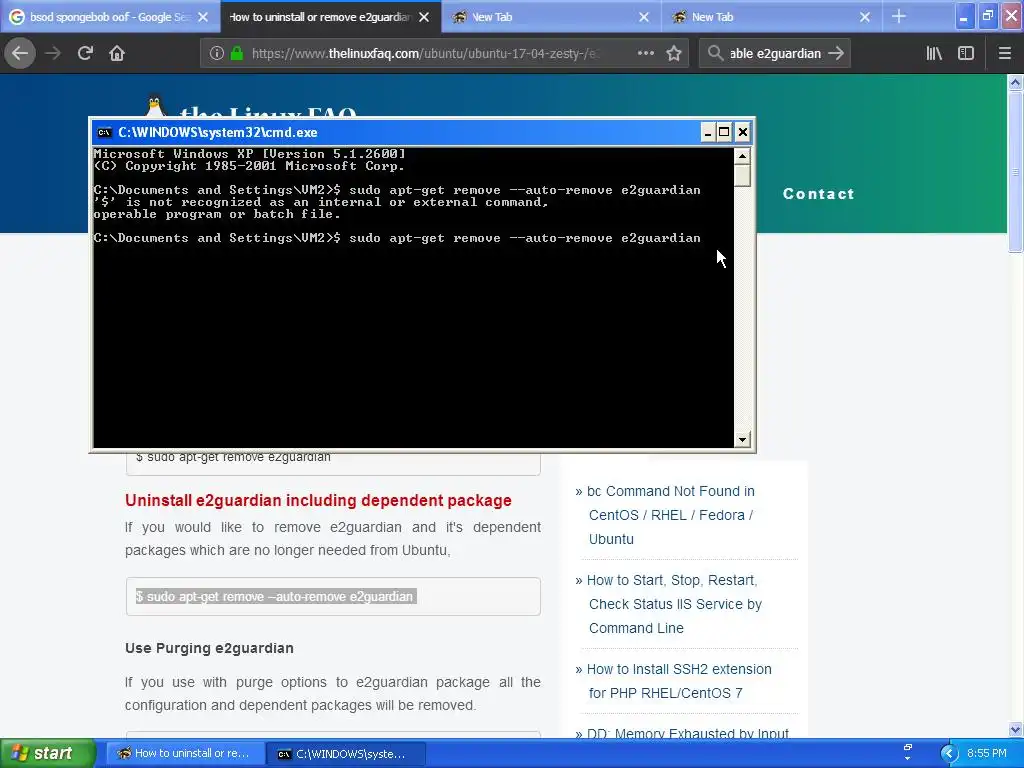
Task: Close the last New Tab
Action: (865, 17)
